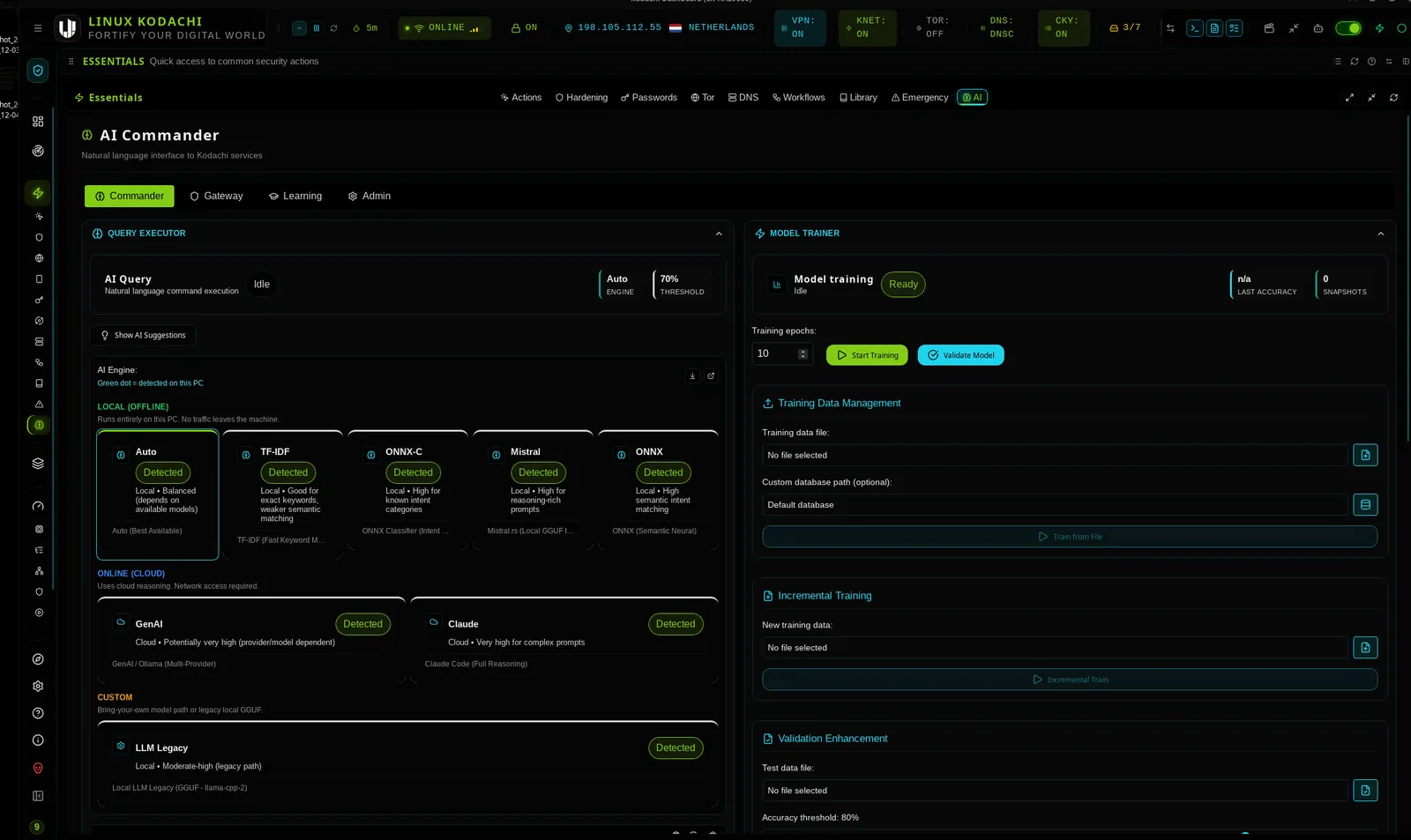1411x840 pixels.
Task: Click the open-external icon in the AI Engine panel
Action: pyautogui.click(x=711, y=376)
